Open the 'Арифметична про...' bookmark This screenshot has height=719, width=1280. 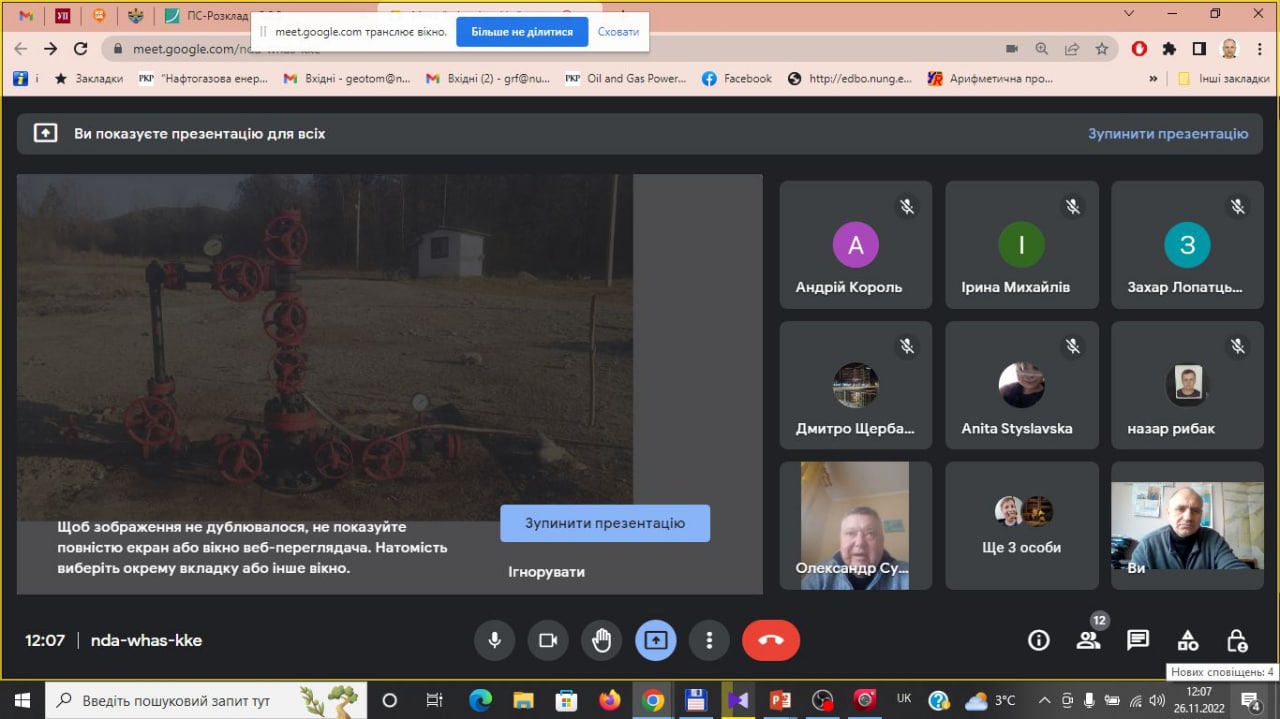(x=991, y=78)
